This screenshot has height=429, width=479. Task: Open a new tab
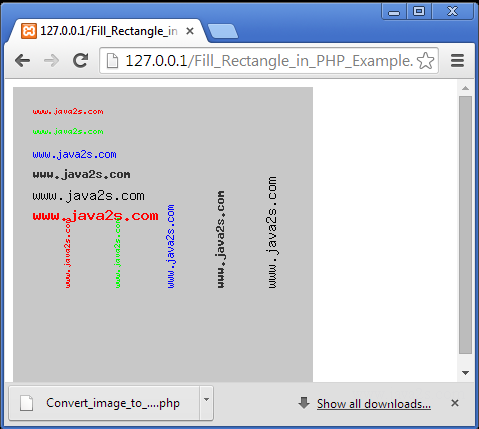(222, 31)
